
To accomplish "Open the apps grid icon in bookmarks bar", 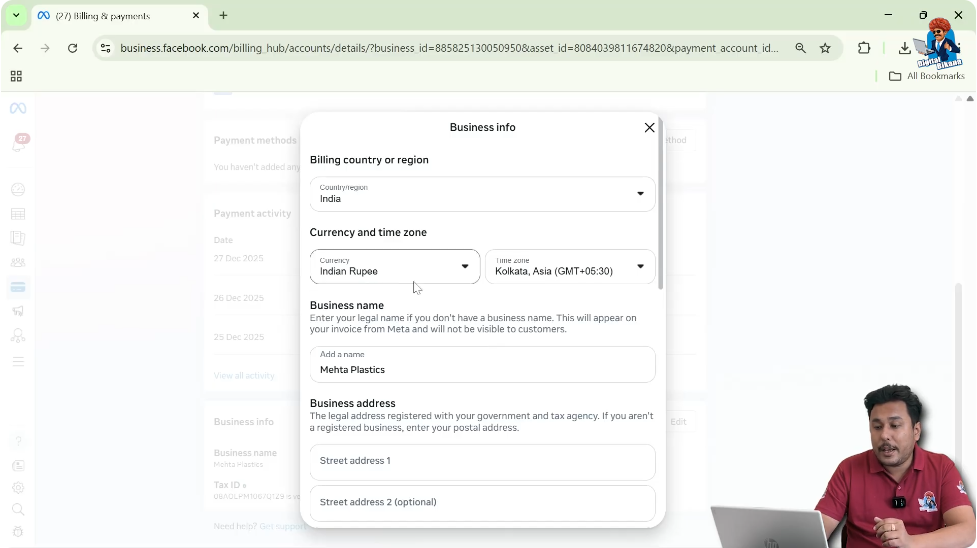I will pyautogui.click(x=16, y=76).
